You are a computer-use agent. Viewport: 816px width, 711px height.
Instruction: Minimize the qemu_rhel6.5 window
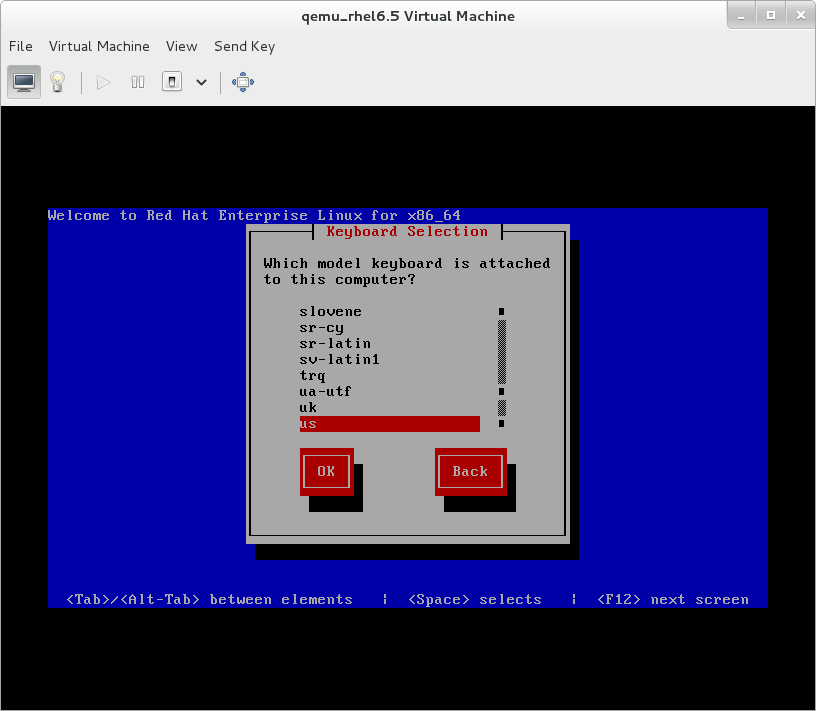(741, 16)
